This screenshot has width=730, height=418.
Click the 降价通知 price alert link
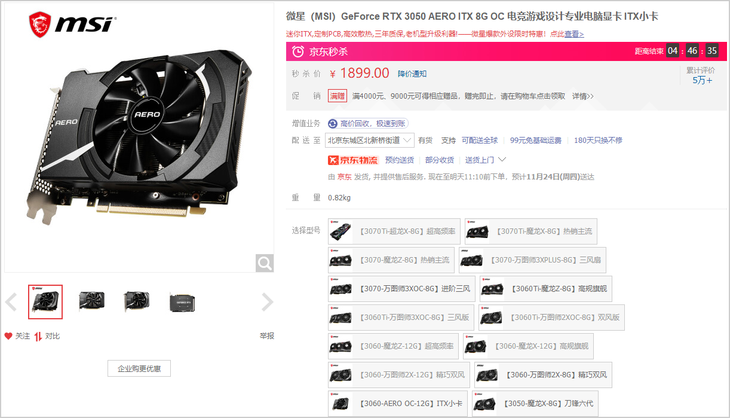tap(412, 74)
